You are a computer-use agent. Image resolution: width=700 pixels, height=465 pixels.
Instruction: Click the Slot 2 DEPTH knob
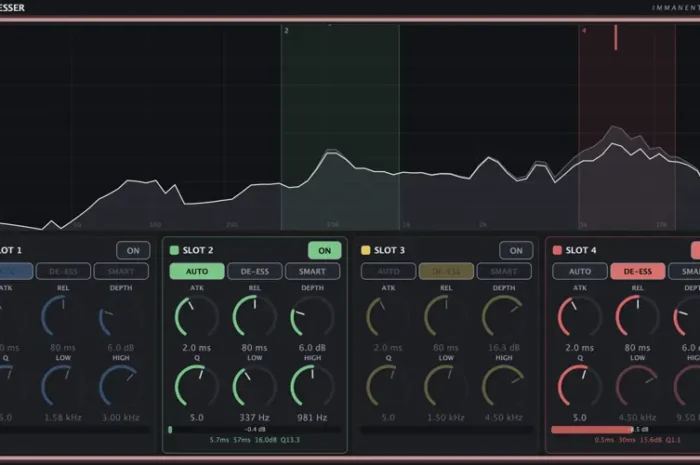(312, 317)
